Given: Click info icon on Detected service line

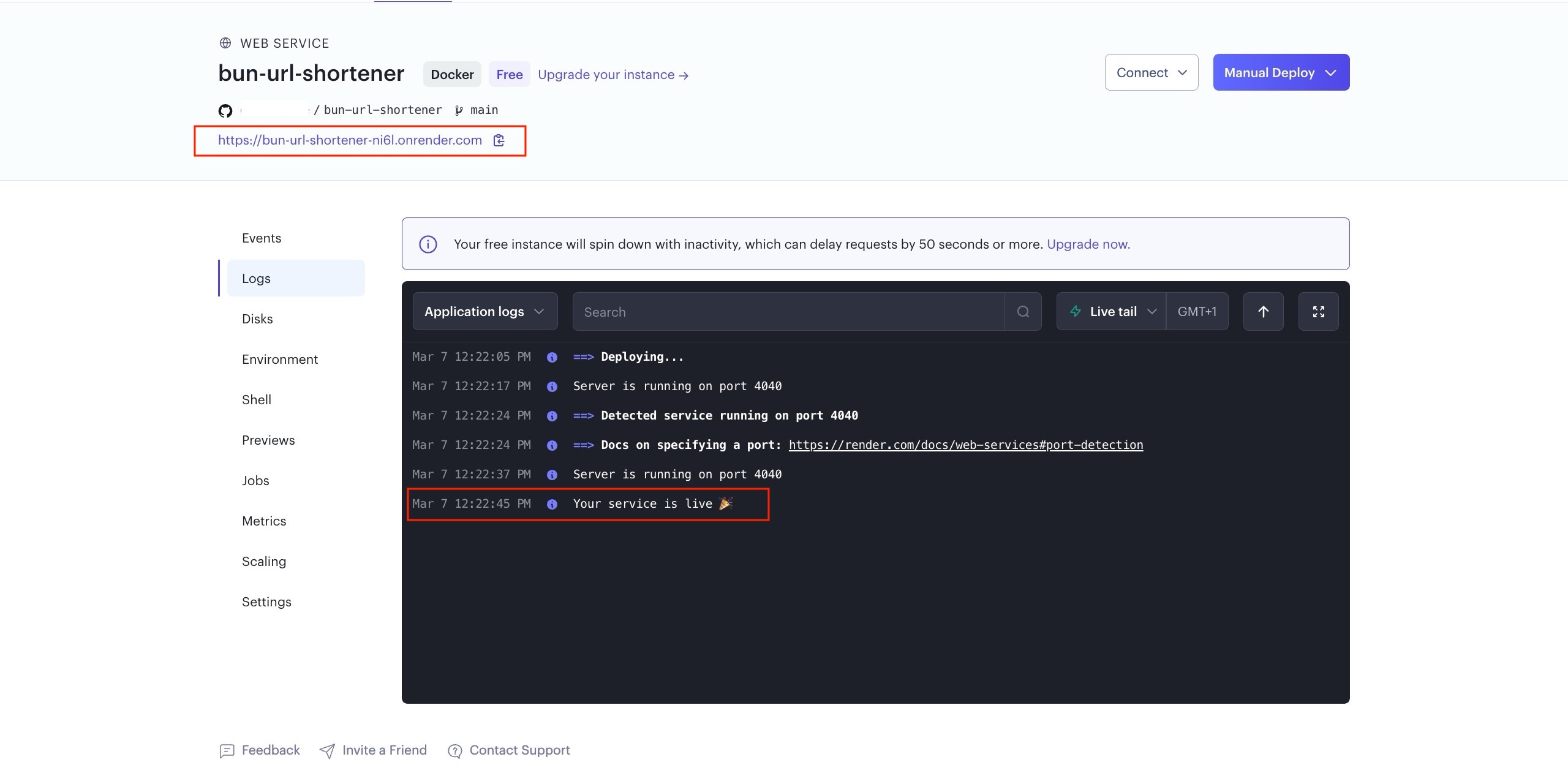Looking at the screenshot, I should [552, 416].
